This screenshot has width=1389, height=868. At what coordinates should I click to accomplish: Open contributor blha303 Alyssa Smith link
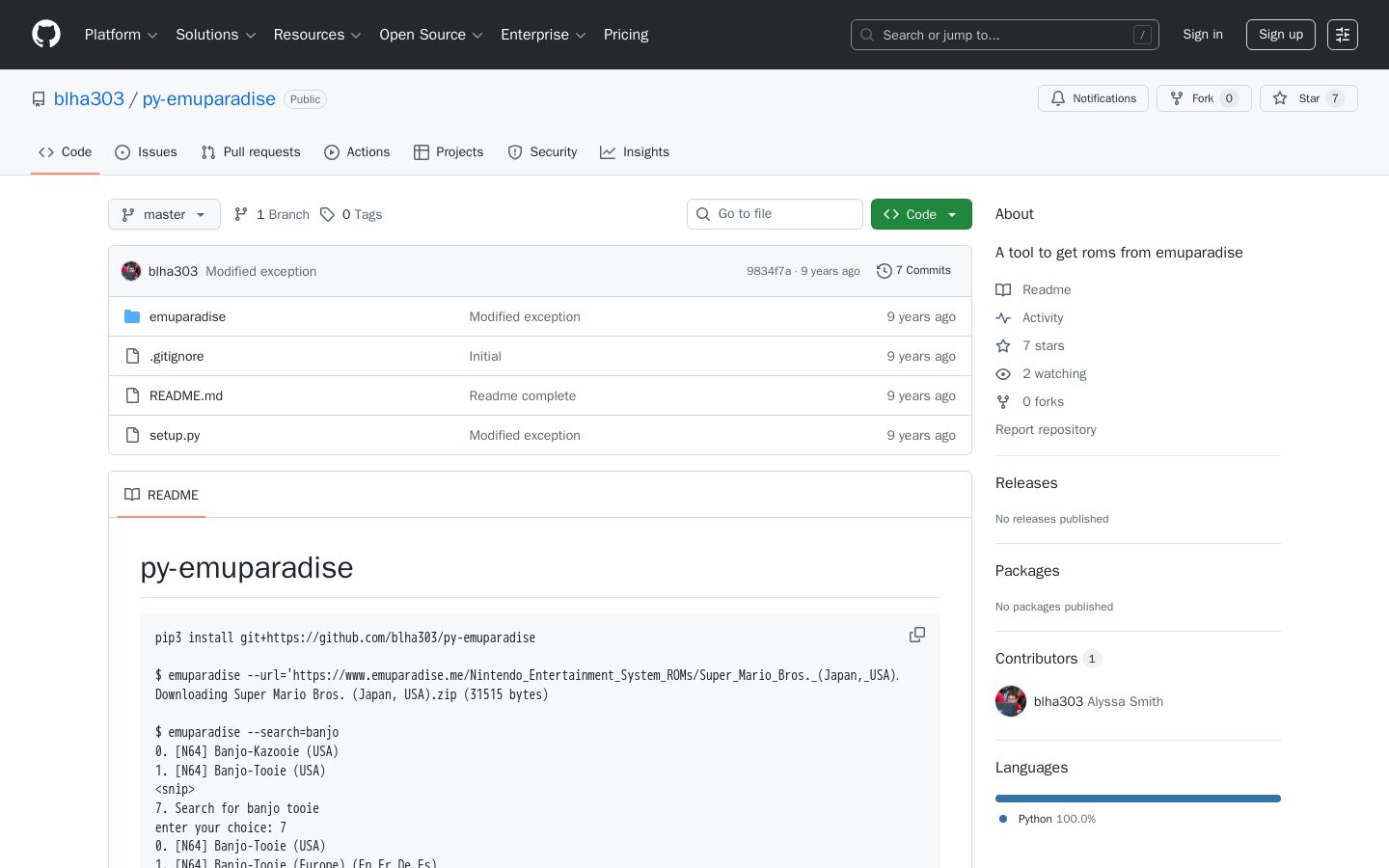coord(1099,701)
